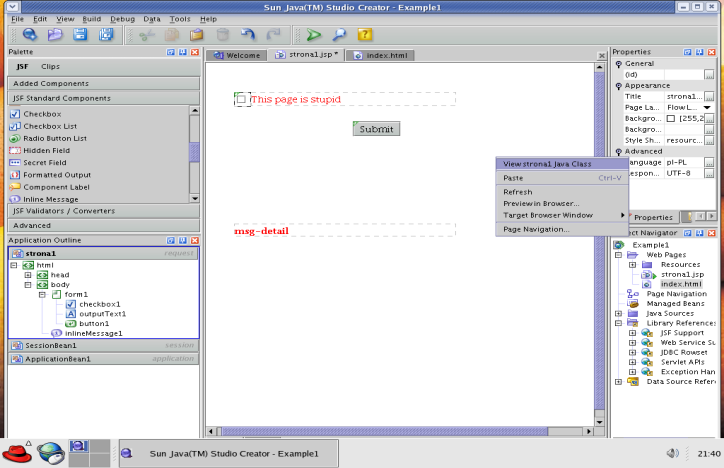Click the Open Project folder icon
This screenshot has width=724, height=468.
(x=54, y=35)
